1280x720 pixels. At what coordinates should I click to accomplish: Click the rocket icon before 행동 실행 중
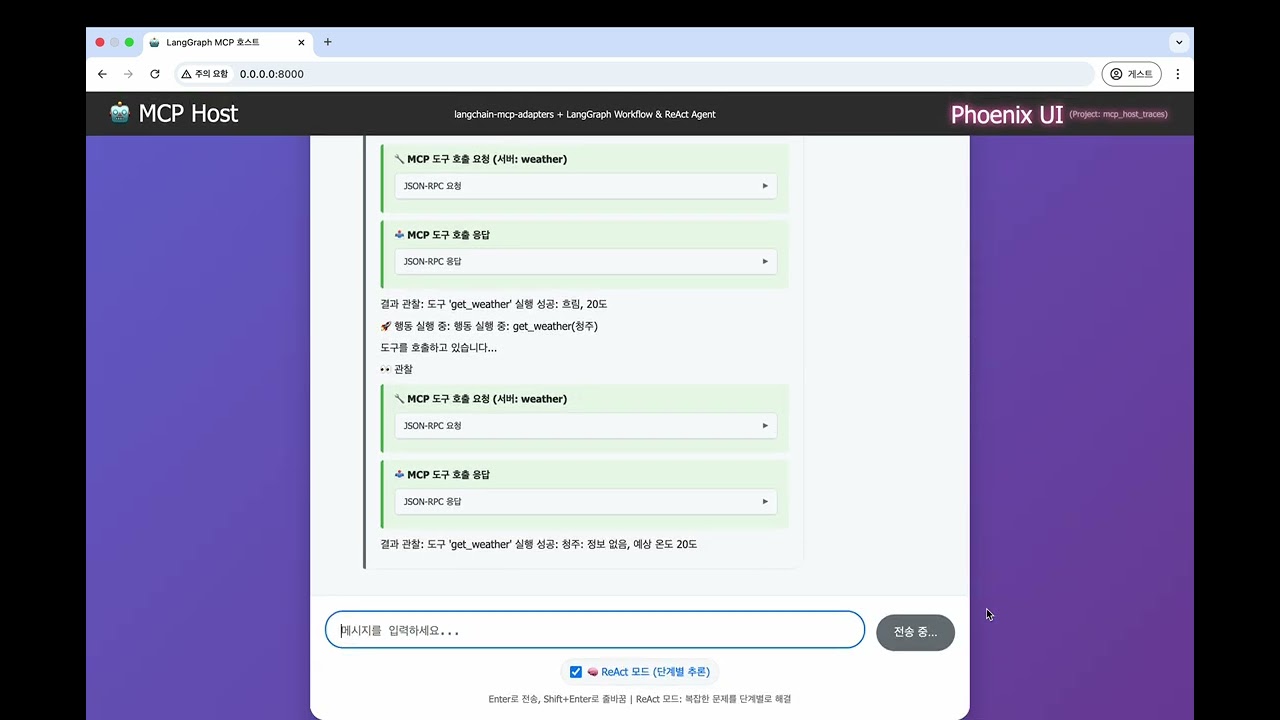click(x=386, y=326)
